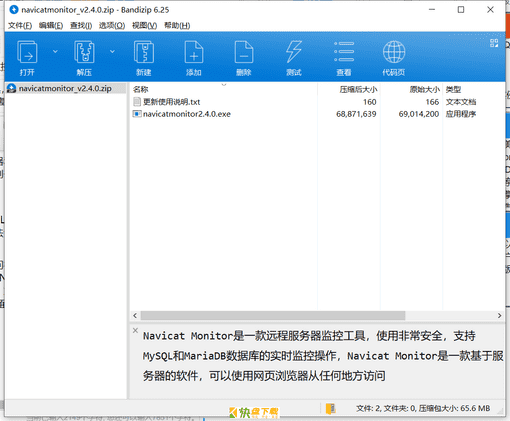Screen dimensions: 510x421
Task: Click the archive icon in status bar
Action: [x=331, y=408]
